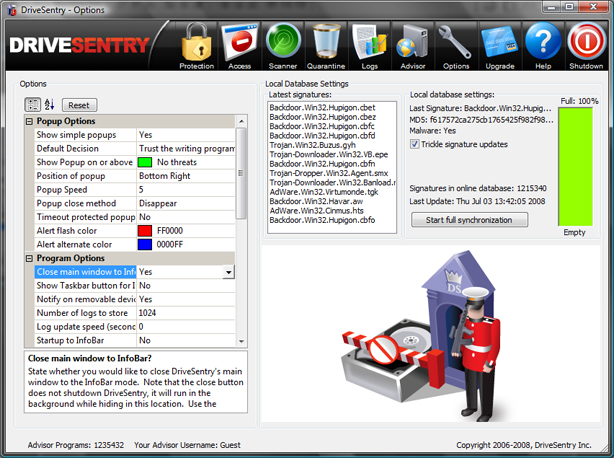Click the Last Update timestamp
Screen dimensions: 614x458
tap(477, 201)
